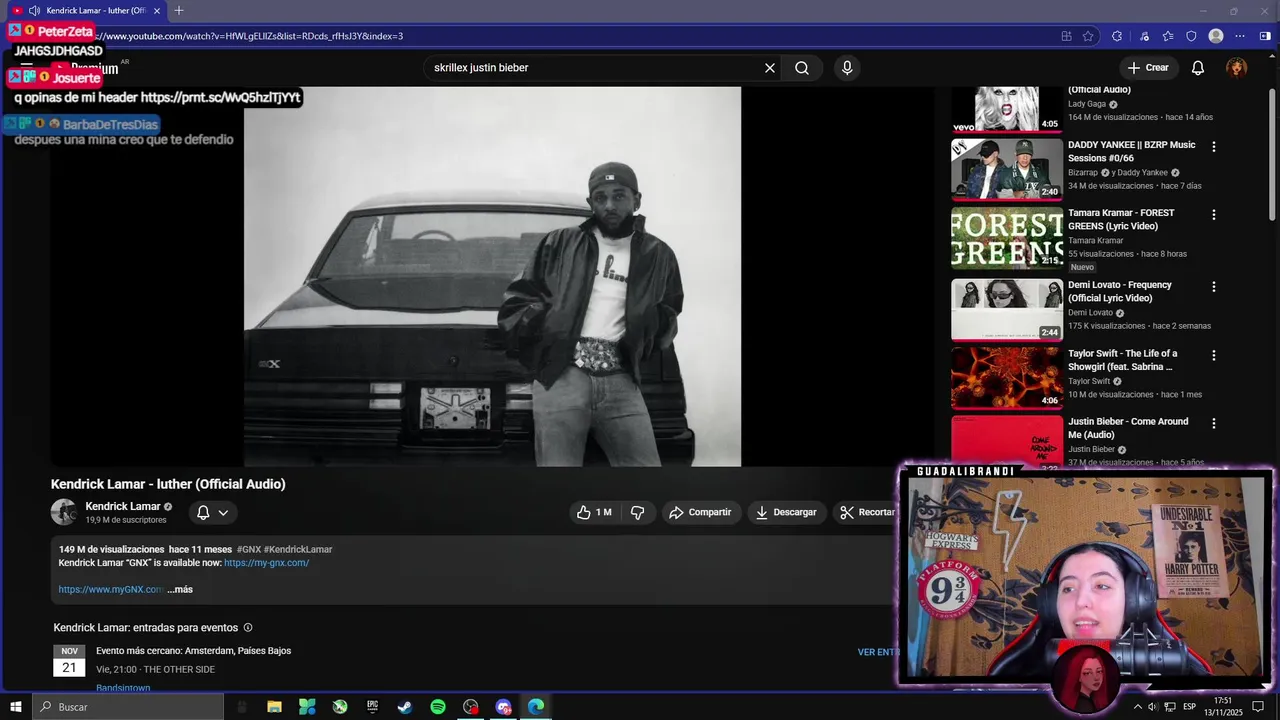Select the Kendrick Lamar - luther browser tab

click(x=88, y=11)
